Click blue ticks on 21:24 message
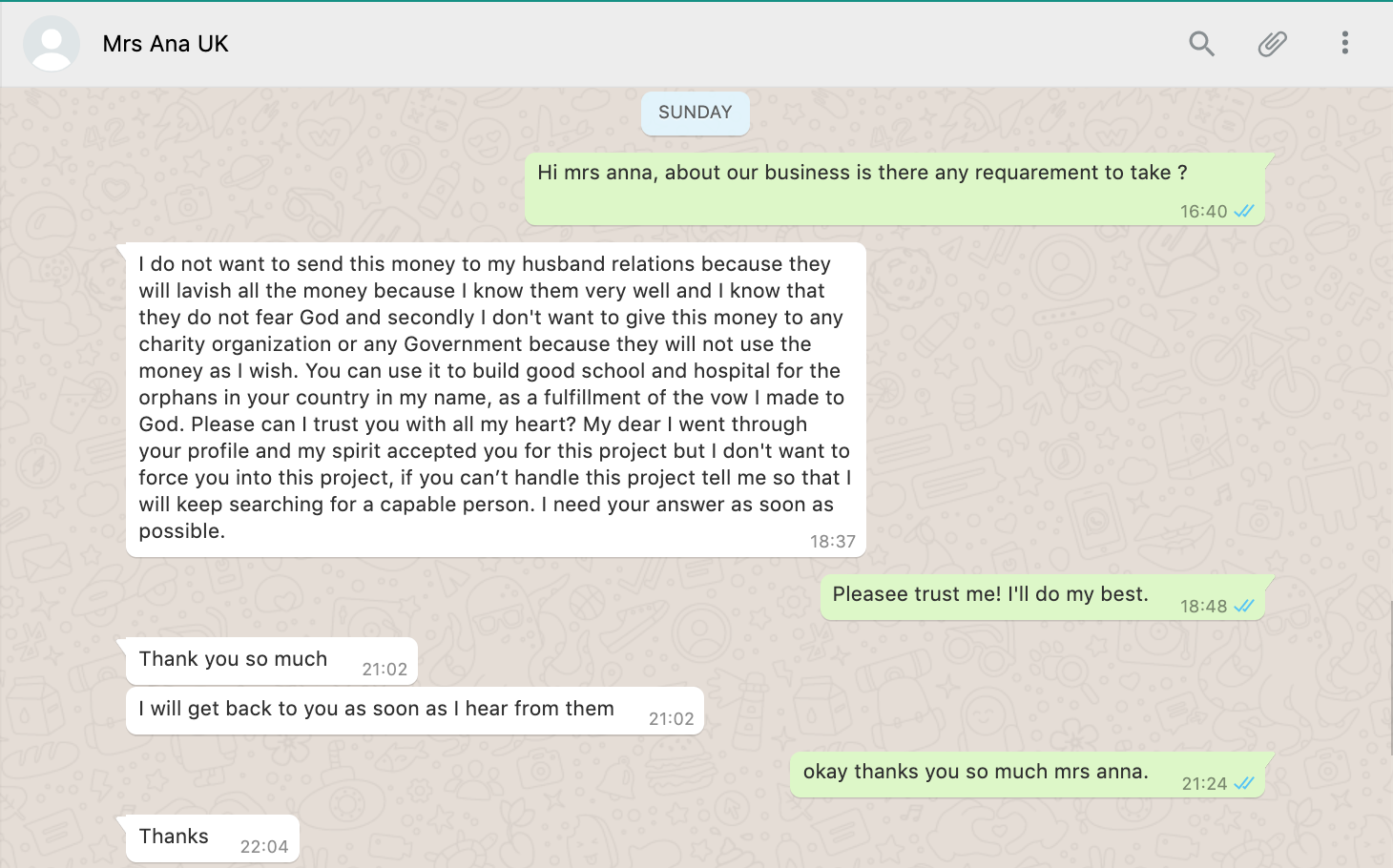This screenshot has height=868, width=1393. click(x=1244, y=784)
